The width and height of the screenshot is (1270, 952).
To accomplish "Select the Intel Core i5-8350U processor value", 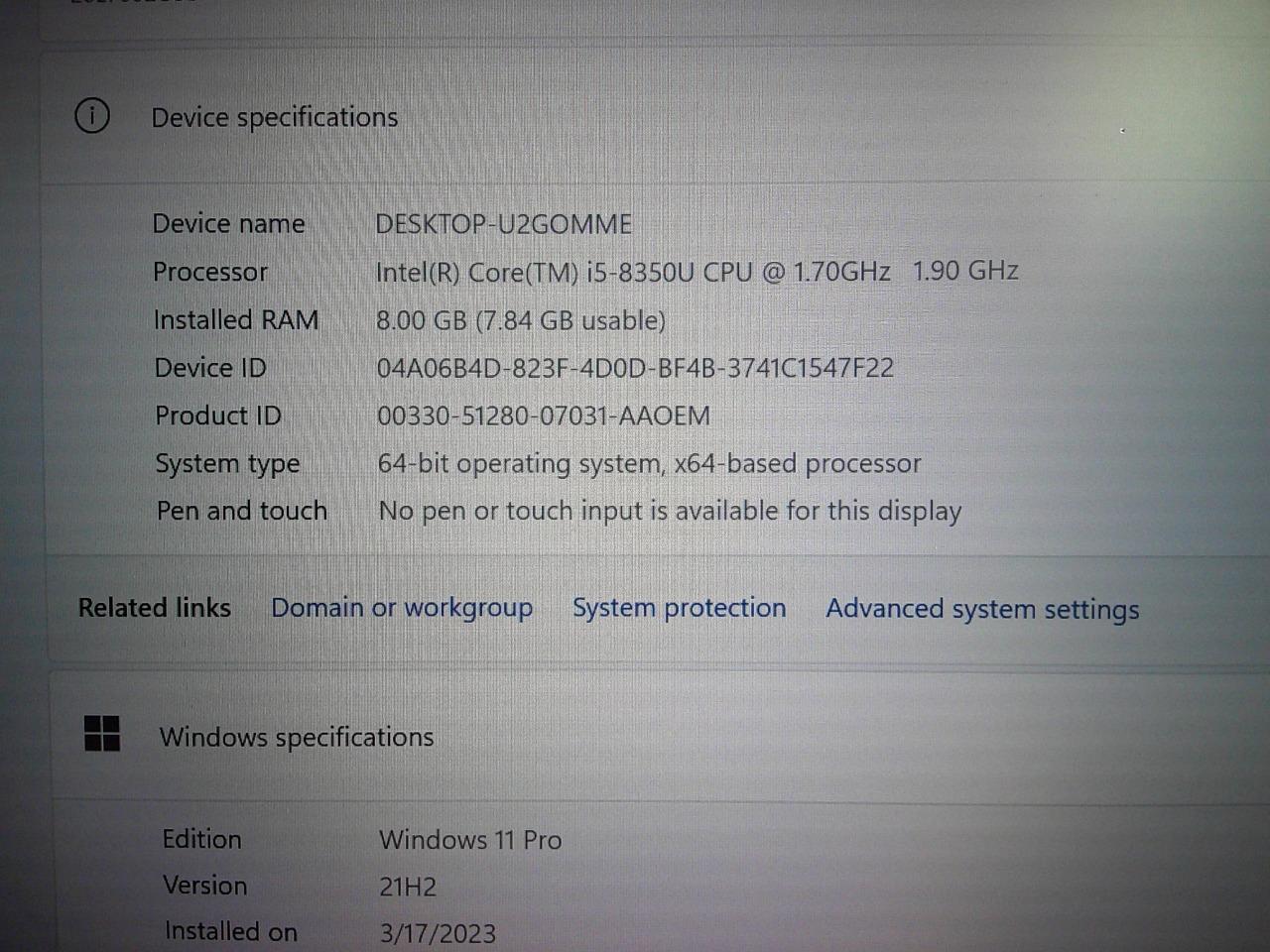I will tap(698, 272).
